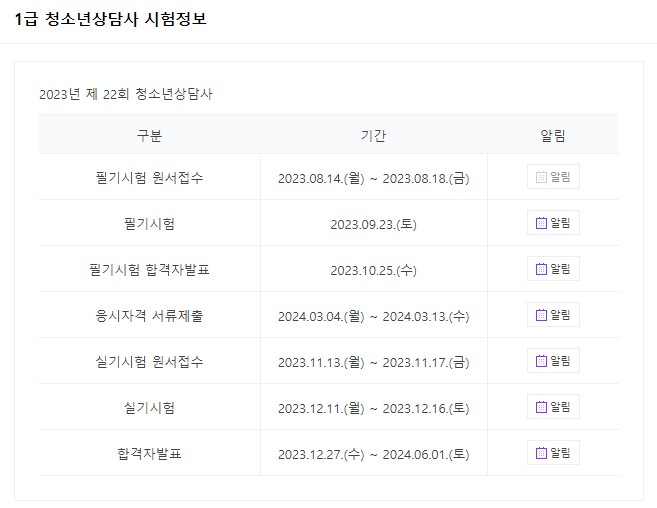Click the 알림 column header
The width and height of the screenshot is (657, 508).
click(x=553, y=135)
